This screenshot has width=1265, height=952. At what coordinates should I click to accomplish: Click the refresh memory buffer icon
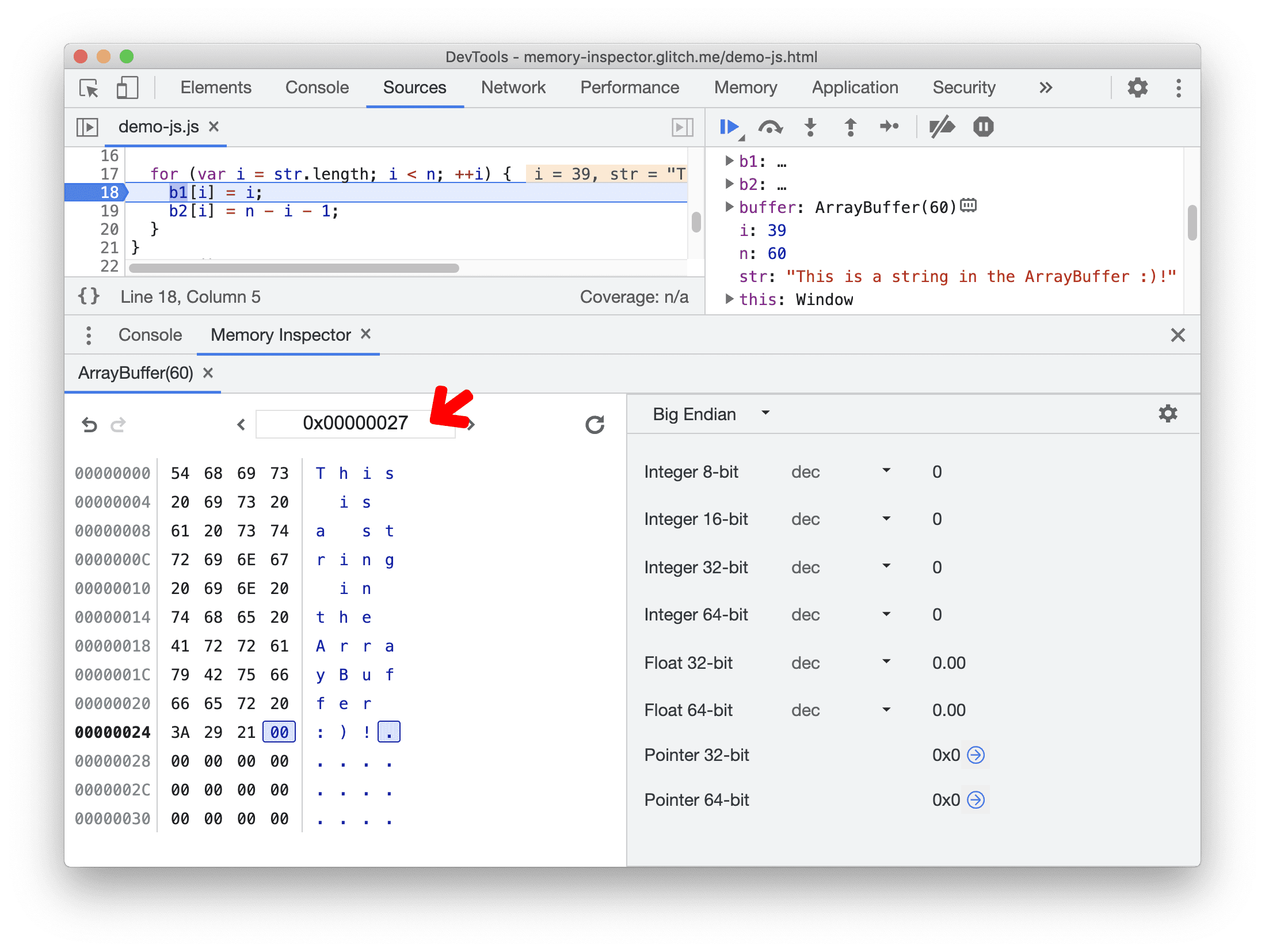[x=595, y=423]
